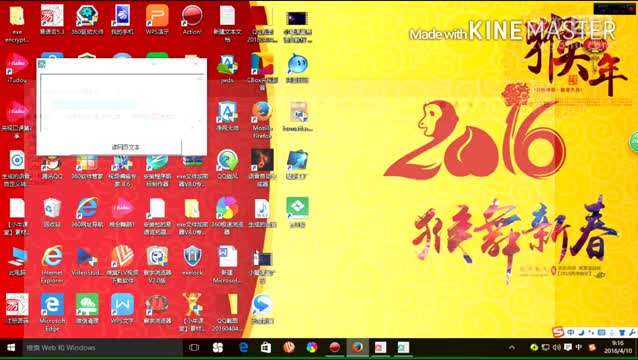
Task: Open the Store from the taskbar
Action: coord(266,348)
